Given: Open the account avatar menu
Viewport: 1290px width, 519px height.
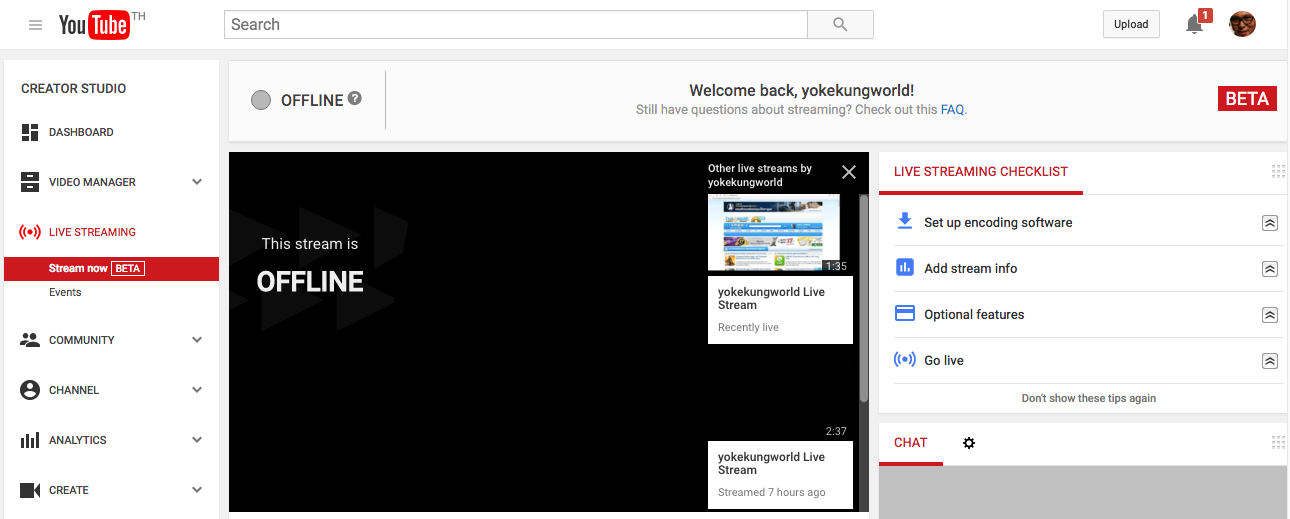Looking at the screenshot, I should click(1243, 25).
